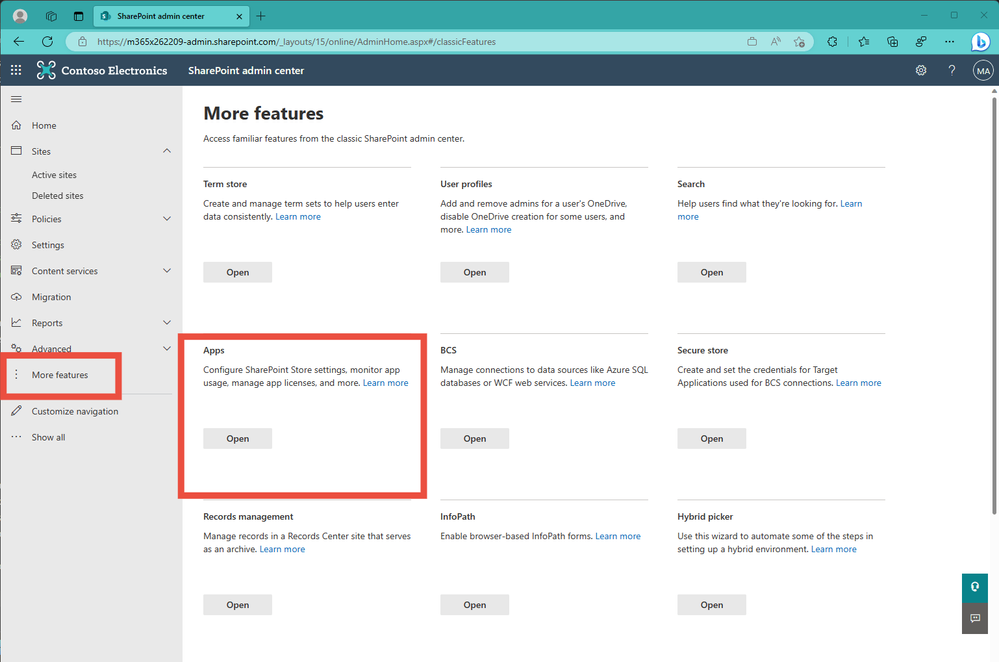Collapse the Sites section chevron

(x=167, y=151)
